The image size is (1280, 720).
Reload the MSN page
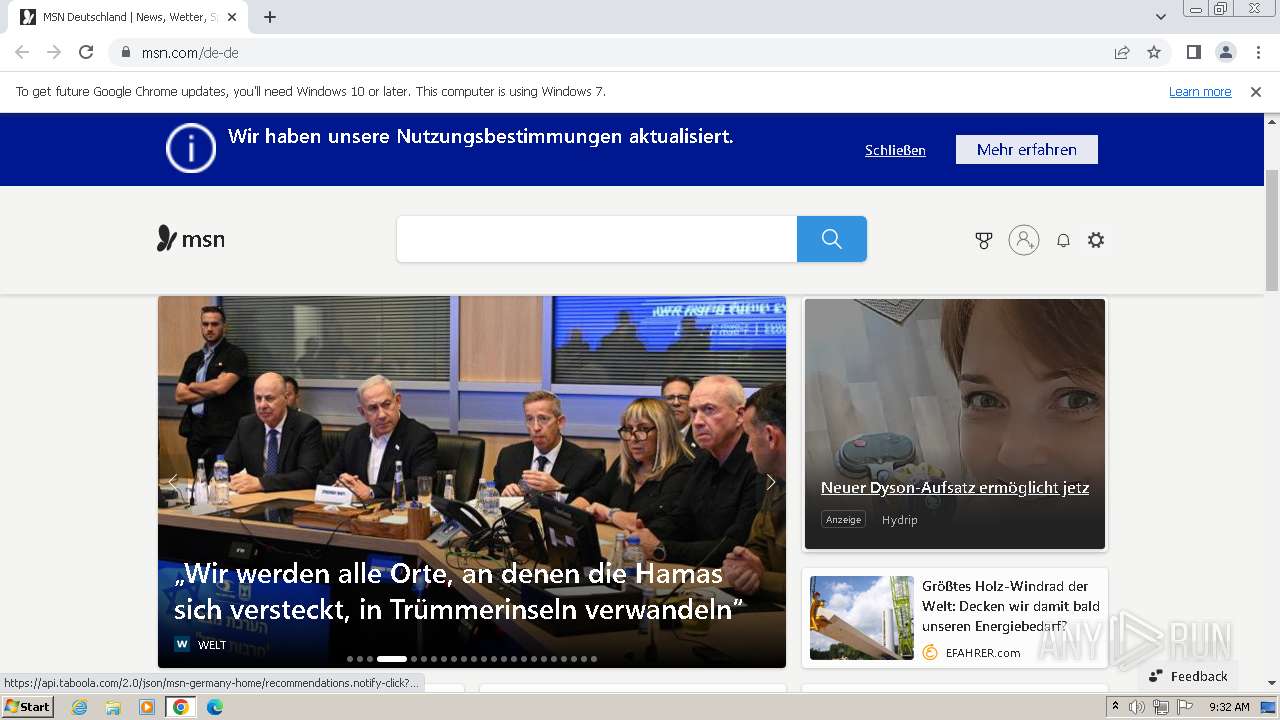click(86, 52)
